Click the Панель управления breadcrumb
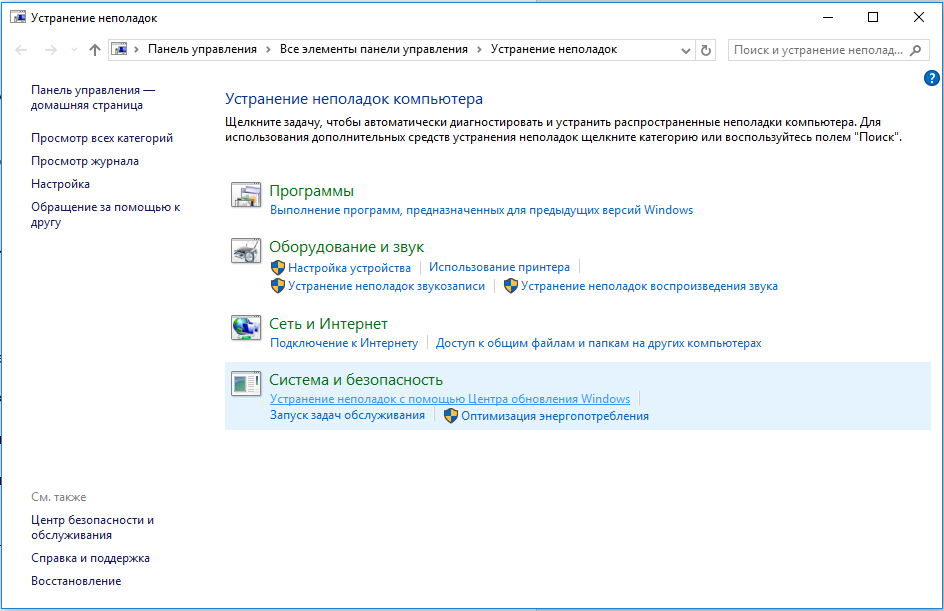This screenshot has width=944, height=611. [202, 49]
